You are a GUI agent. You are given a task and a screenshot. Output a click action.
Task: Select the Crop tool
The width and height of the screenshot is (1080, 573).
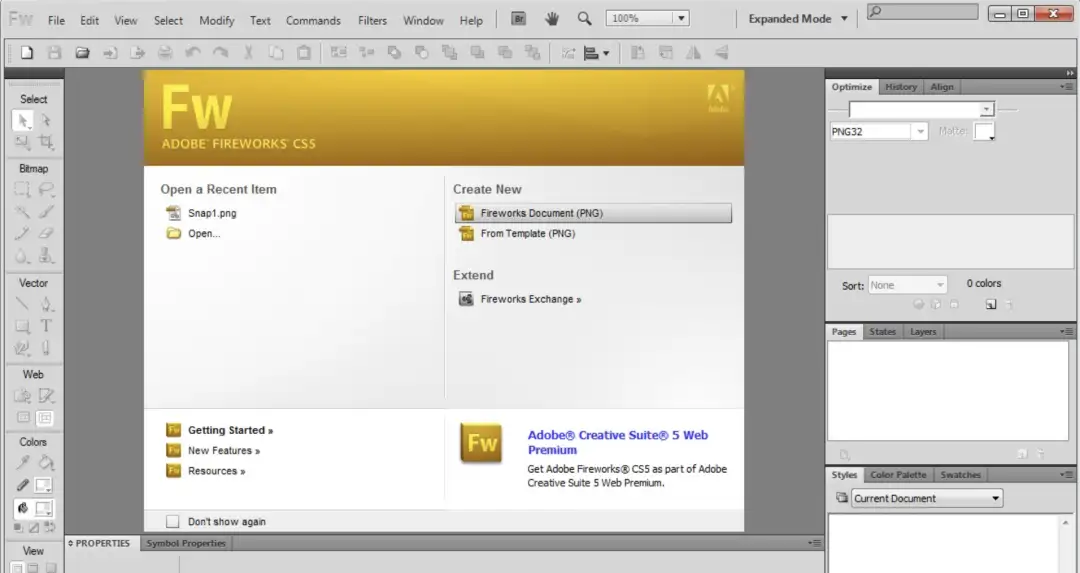point(45,143)
